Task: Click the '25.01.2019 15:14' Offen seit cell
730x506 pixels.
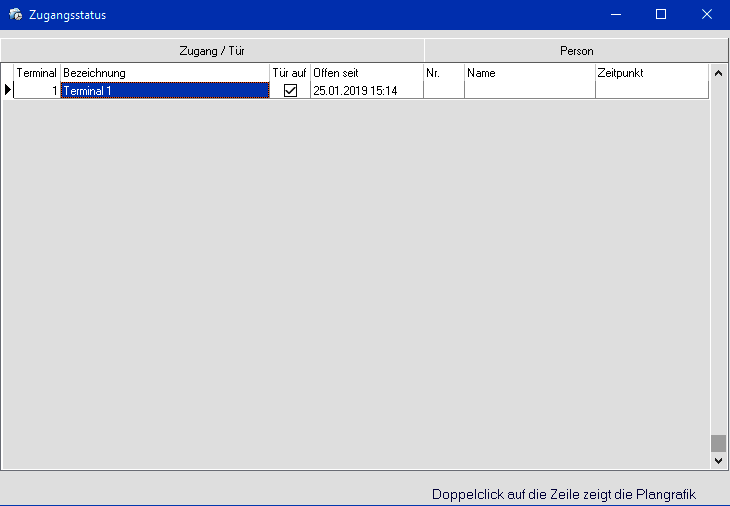Action: tap(366, 90)
